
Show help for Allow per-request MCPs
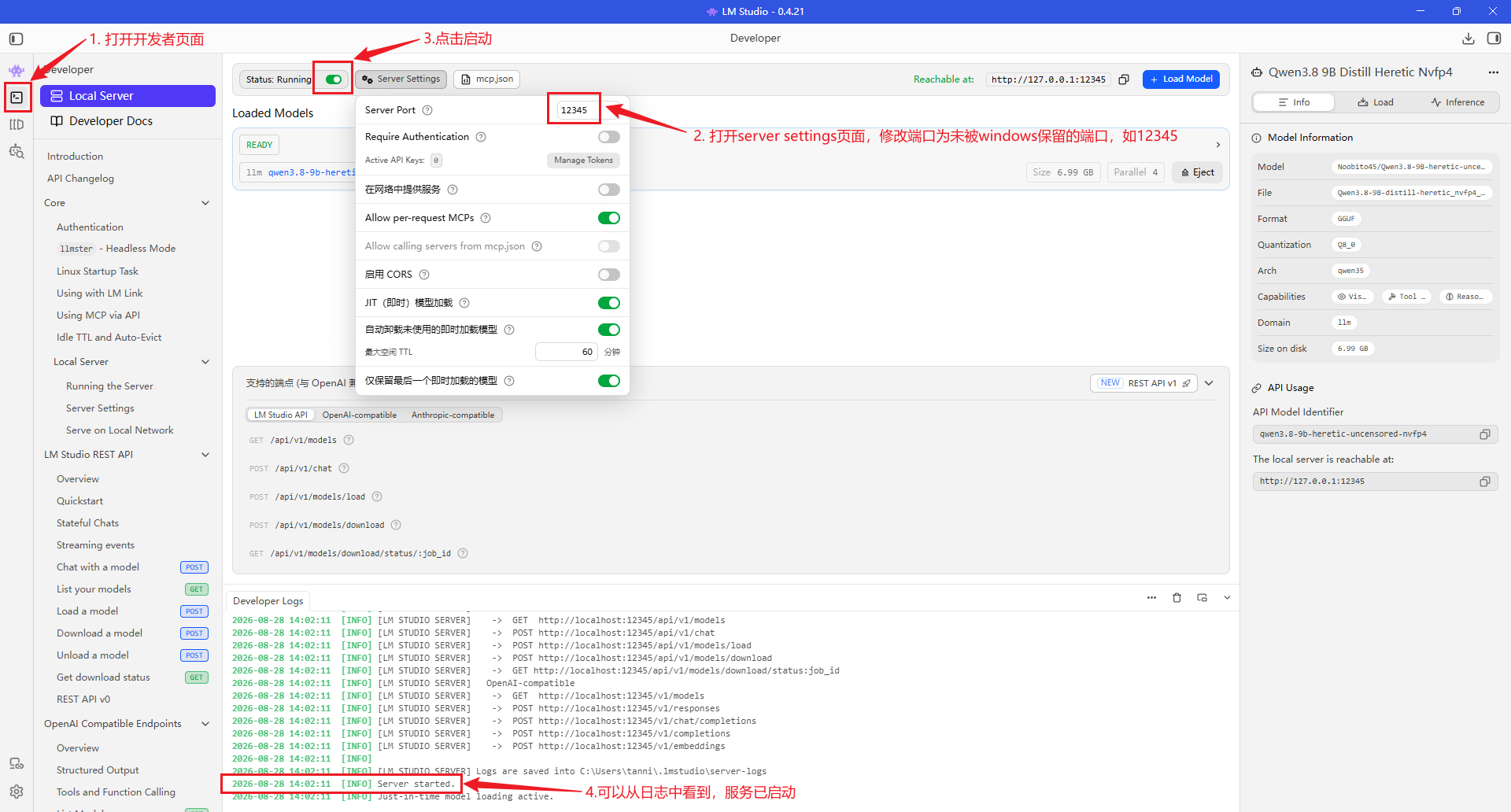pyautogui.click(x=486, y=218)
